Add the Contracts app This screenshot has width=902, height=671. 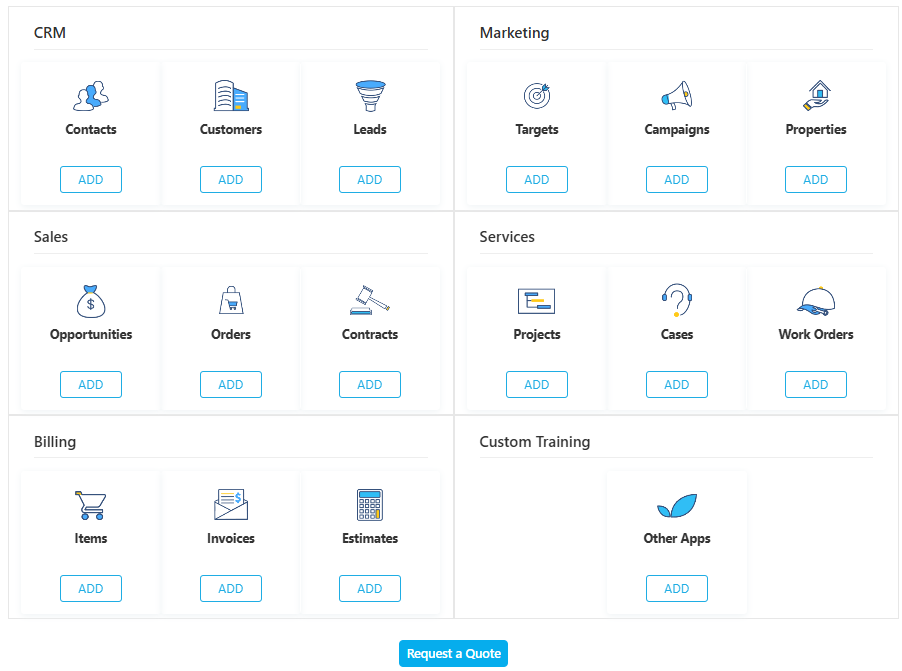point(370,384)
